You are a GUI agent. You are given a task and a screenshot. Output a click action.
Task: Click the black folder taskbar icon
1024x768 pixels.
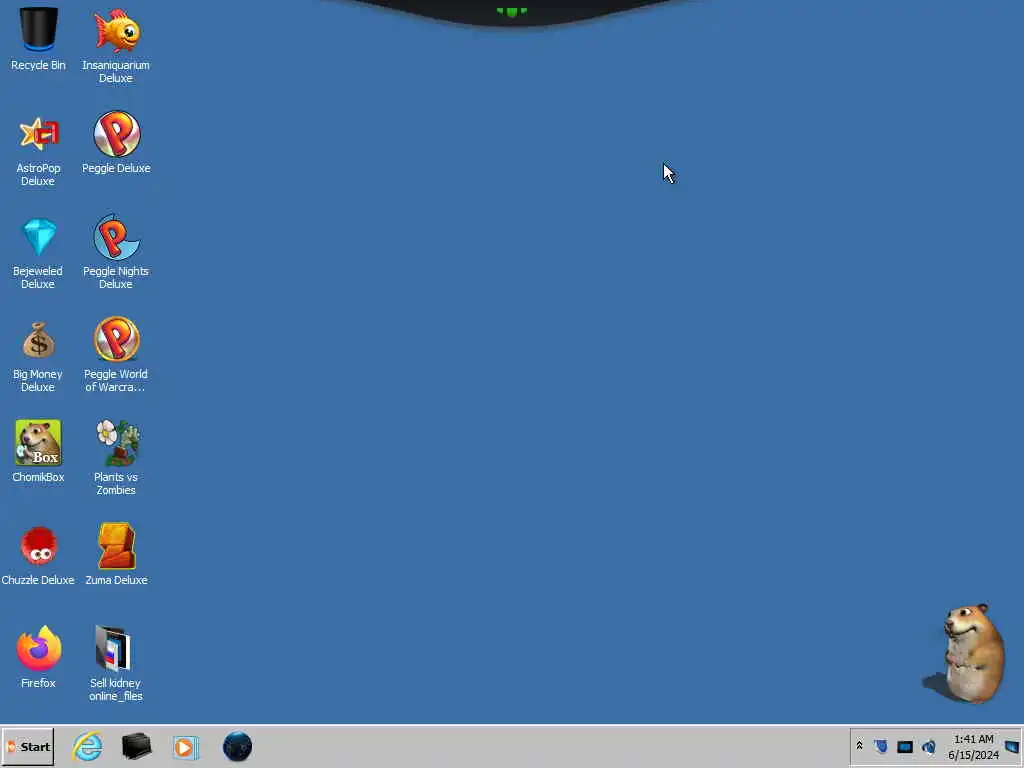[136, 746]
